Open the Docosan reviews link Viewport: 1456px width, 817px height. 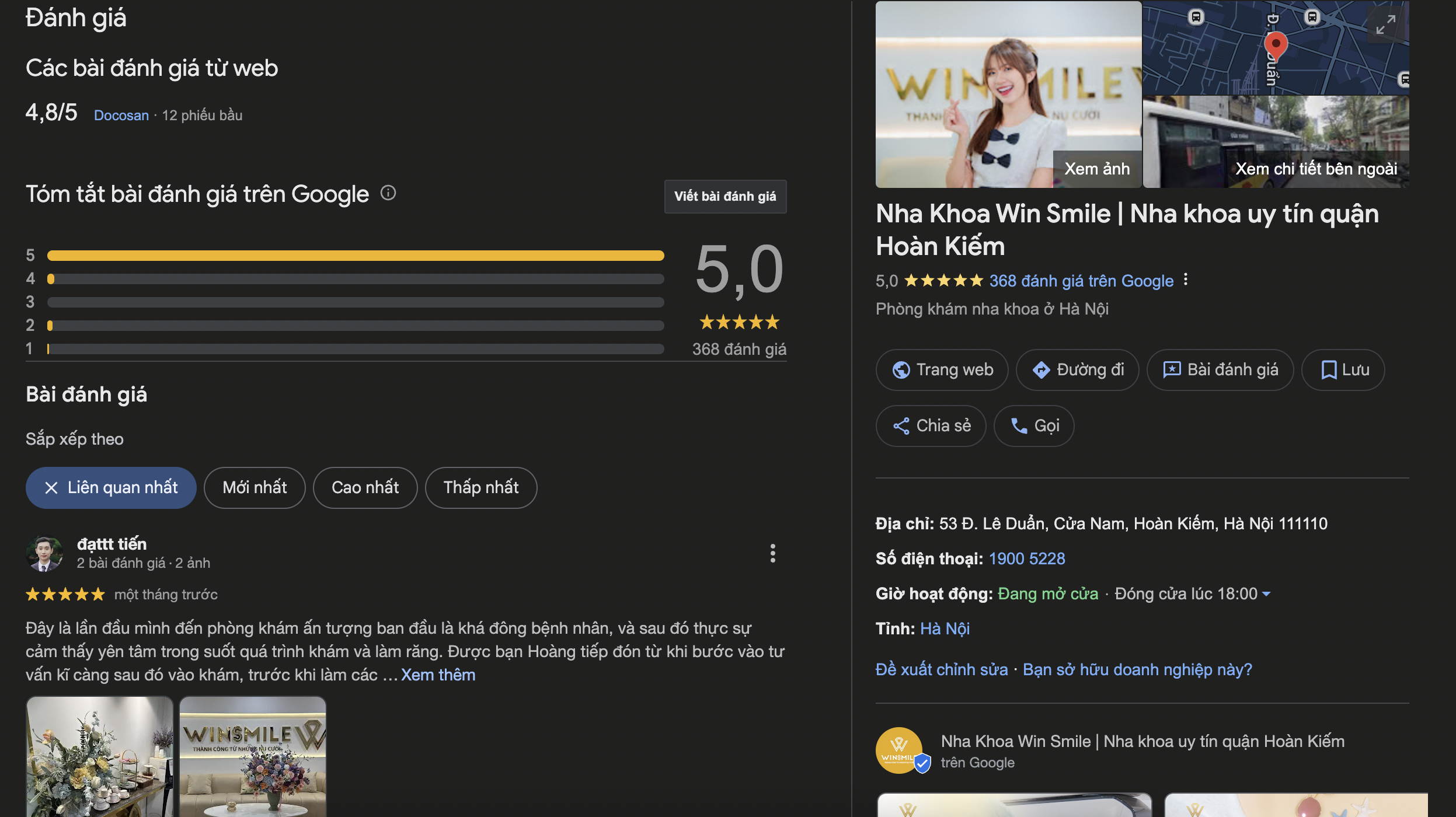121,116
